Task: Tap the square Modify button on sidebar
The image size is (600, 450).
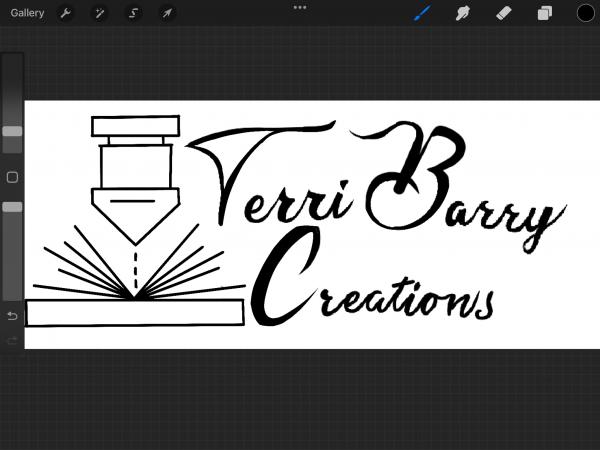Action: click(12, 177)
